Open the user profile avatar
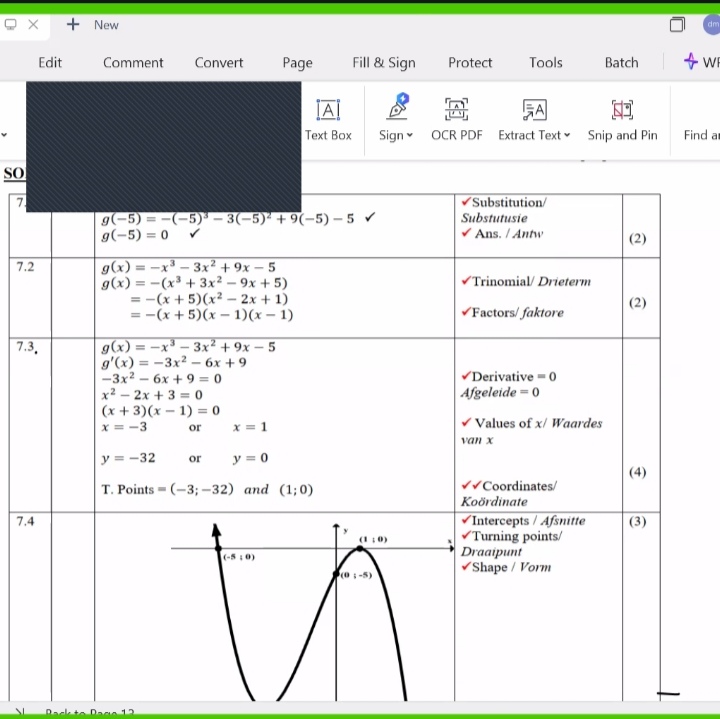Image resolution: width=720 pixels, height=719 pixels. point(711,25)
